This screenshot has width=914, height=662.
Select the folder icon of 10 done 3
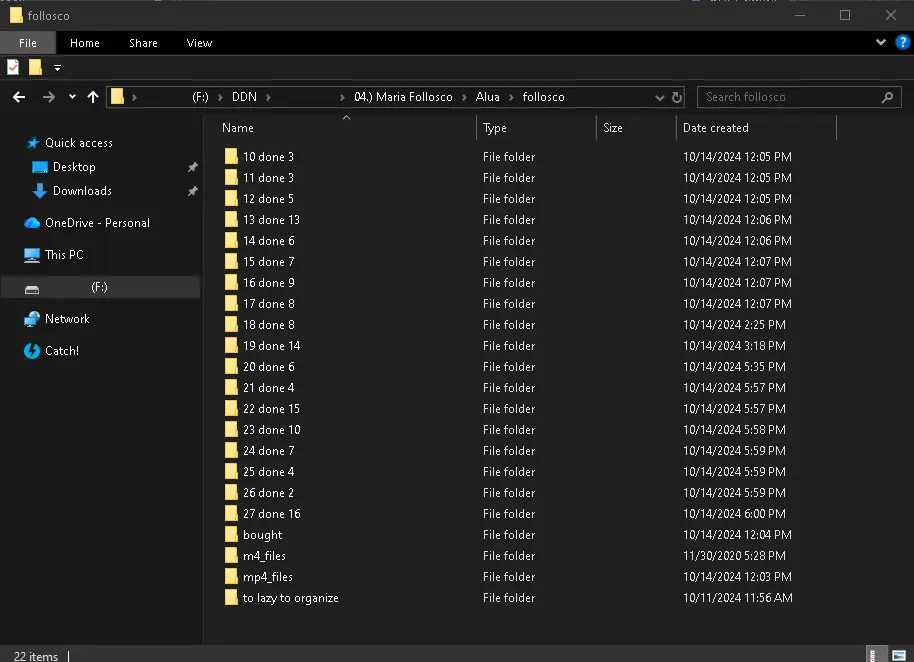point(231,156)
